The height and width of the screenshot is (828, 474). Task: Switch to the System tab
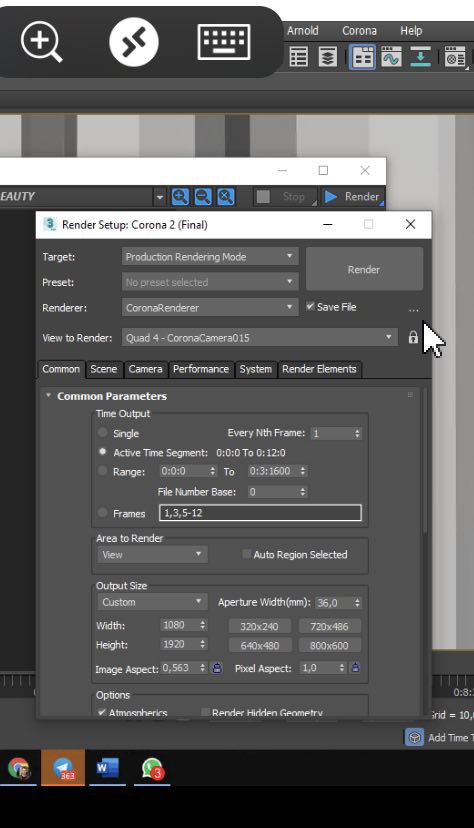[x=255, y=369]
